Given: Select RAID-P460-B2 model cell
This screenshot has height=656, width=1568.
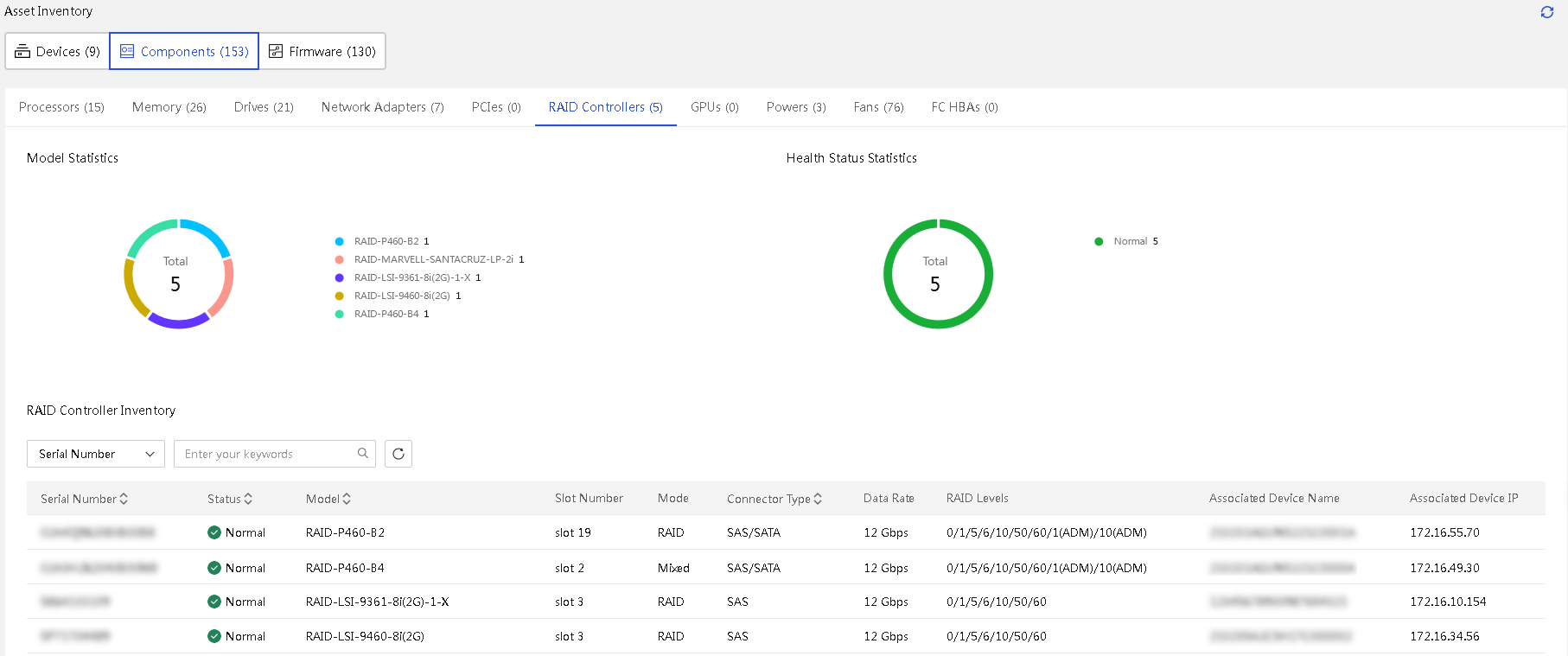Looking at the screenshot, I should point(345,532).
